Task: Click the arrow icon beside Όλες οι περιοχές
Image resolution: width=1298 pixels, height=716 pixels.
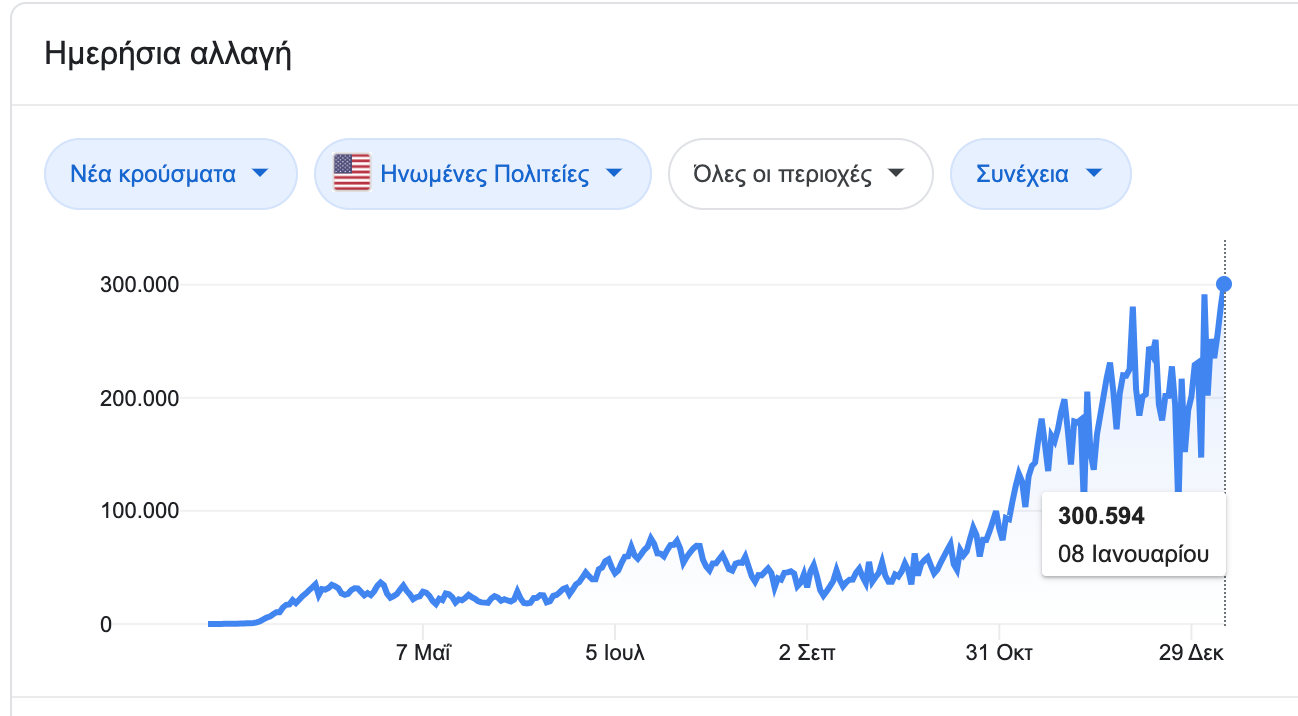Action: pyautogui.click(x=896, y=174)
